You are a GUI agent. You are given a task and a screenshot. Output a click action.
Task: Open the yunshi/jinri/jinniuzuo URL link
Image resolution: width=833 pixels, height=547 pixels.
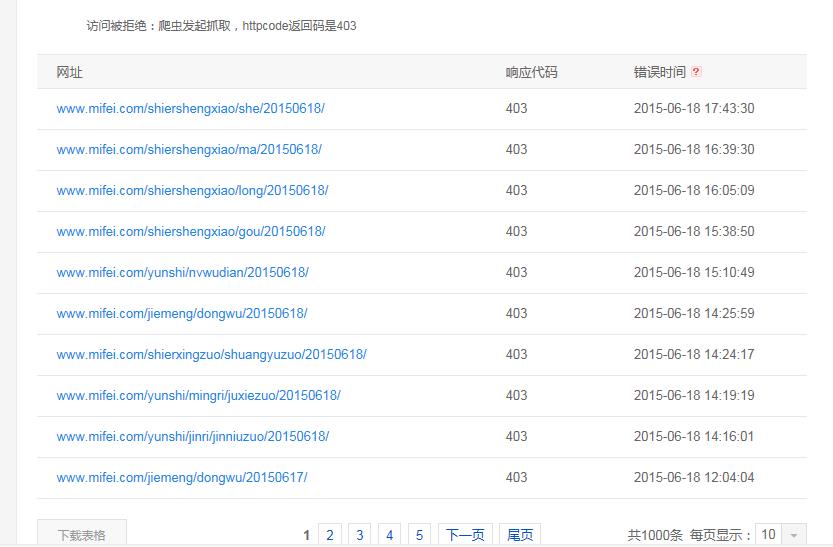click(192, 436)
